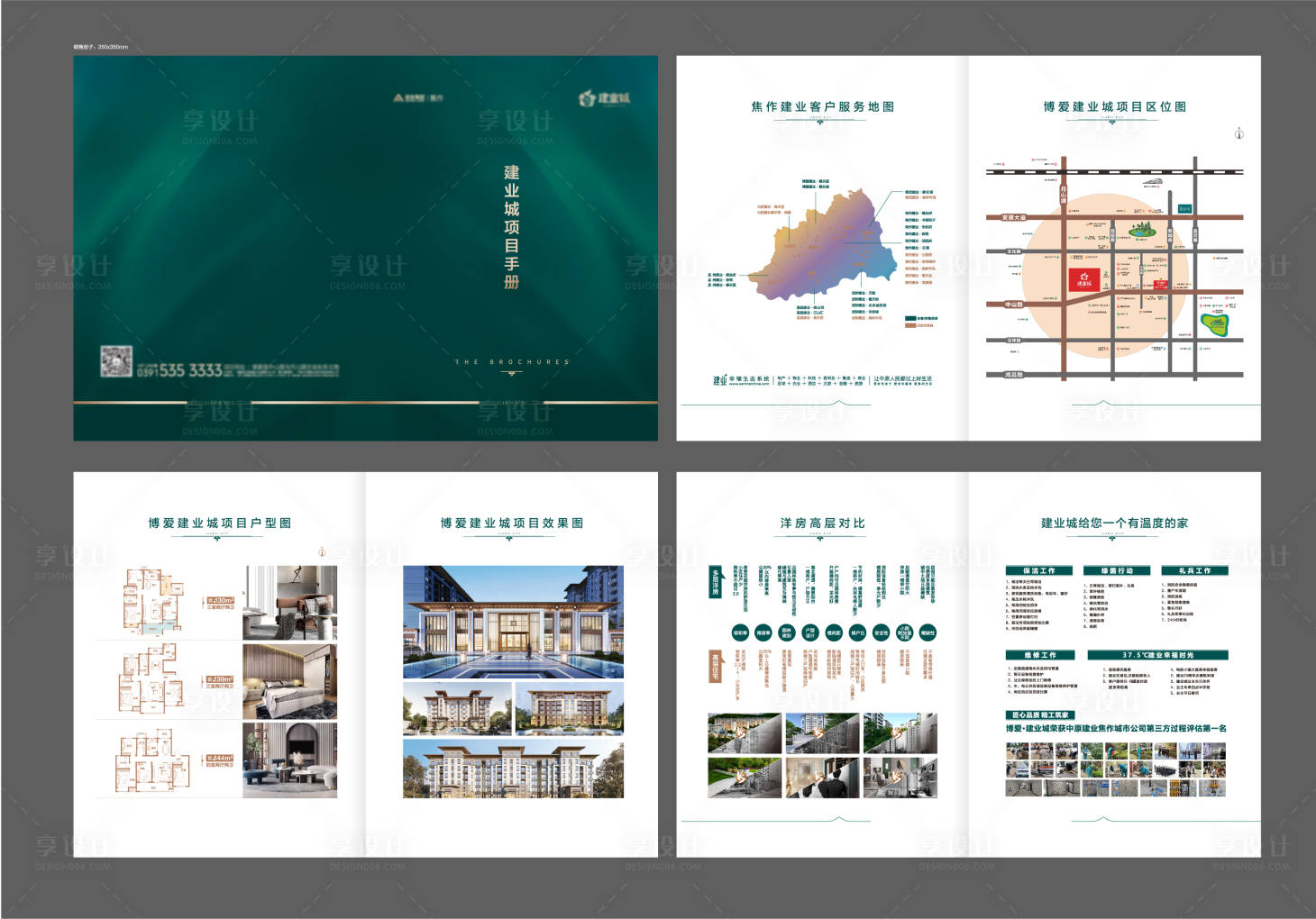This screenshot has width=1316, height=919.
Task: Click the heading 洋房高层对比
Action: click(822, 523)
